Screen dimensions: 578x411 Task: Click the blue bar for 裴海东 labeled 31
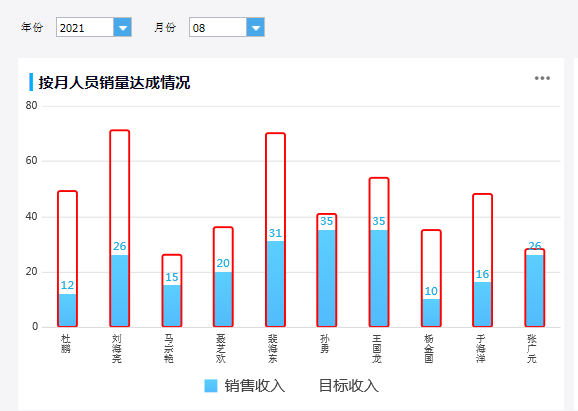tap(275, 284)
